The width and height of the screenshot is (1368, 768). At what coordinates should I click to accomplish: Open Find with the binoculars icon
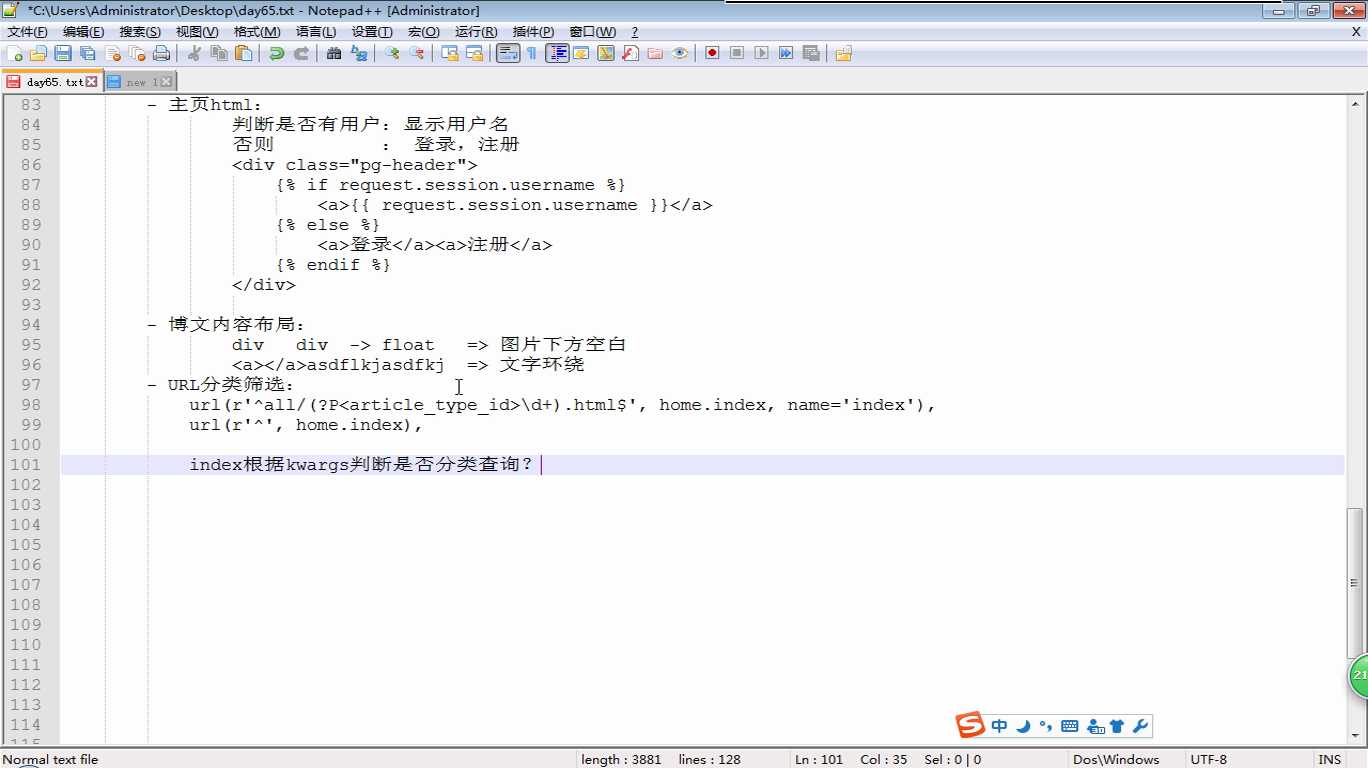point(334,53)
